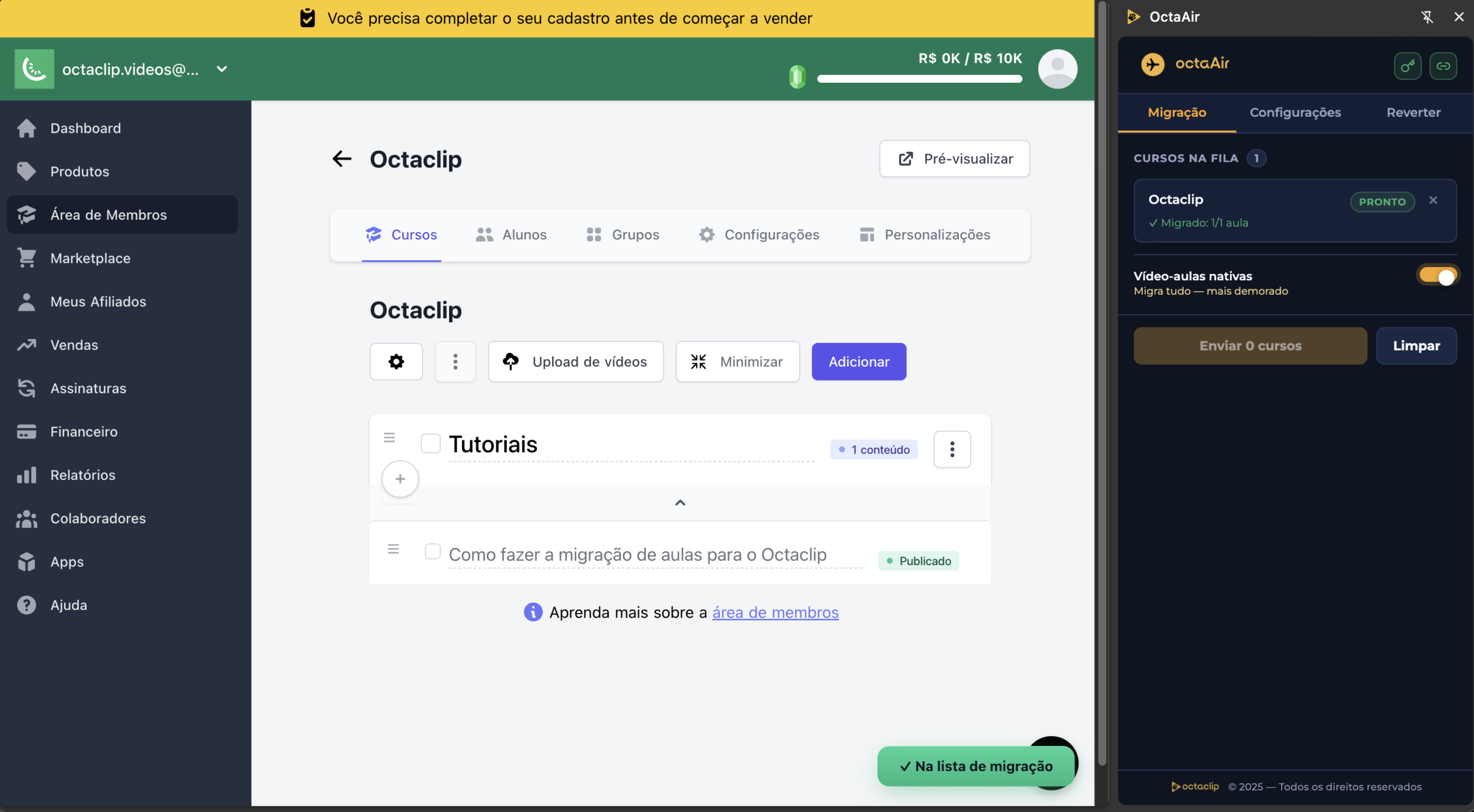Go back using the left arrow
This screenshot has width=1474, height=812.
coord(342,159)
